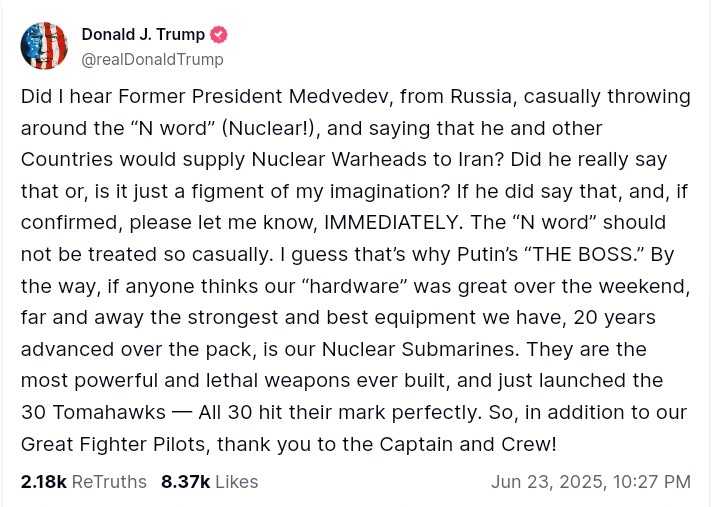This screenshot has height=507, width=720.
Task: Click the quoted "THE BOSS." text
Action: coord(584,254)
